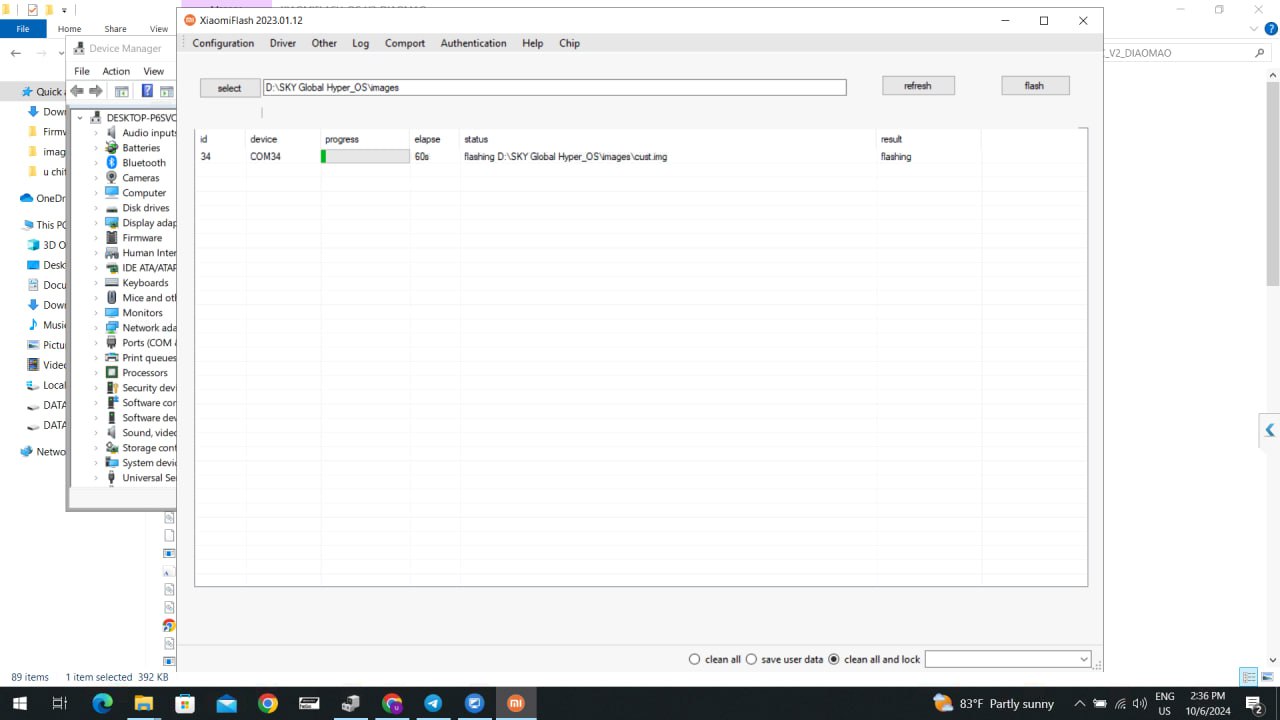Open Telegram from the taskbar
This screenshot has height=720, width=1280.
433,704
